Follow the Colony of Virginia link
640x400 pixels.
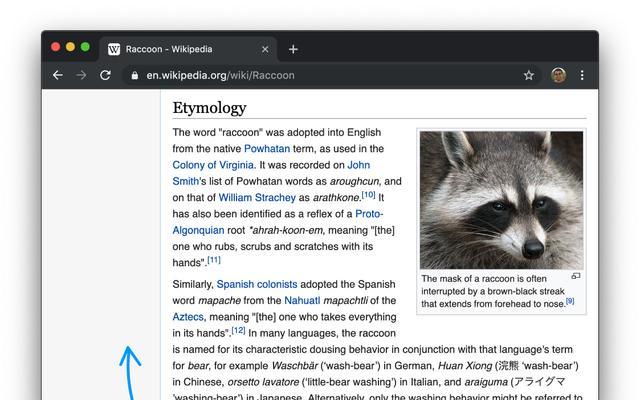pos(213,165)
